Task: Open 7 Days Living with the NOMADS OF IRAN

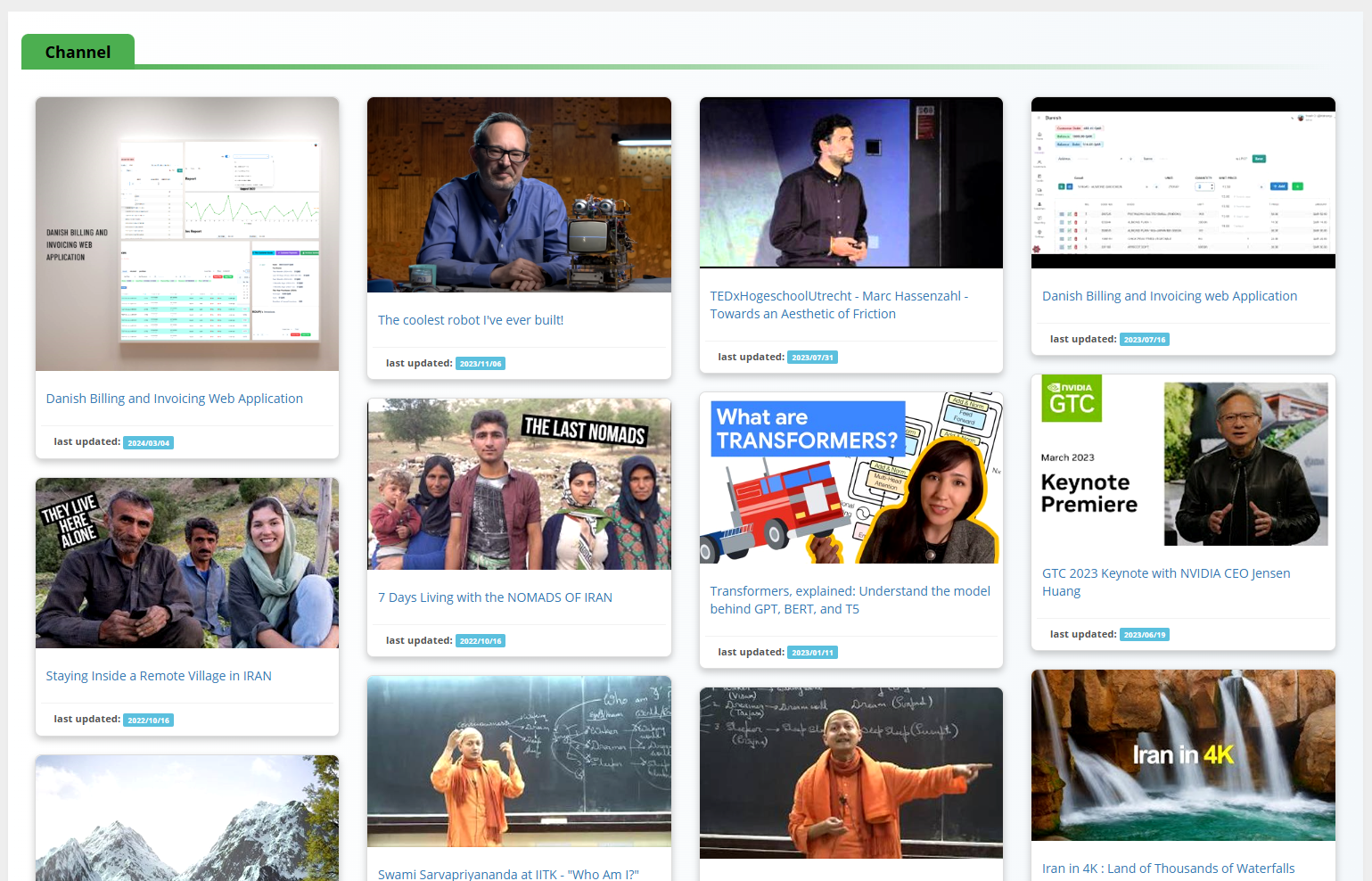Action: click(x=495, y=597)
